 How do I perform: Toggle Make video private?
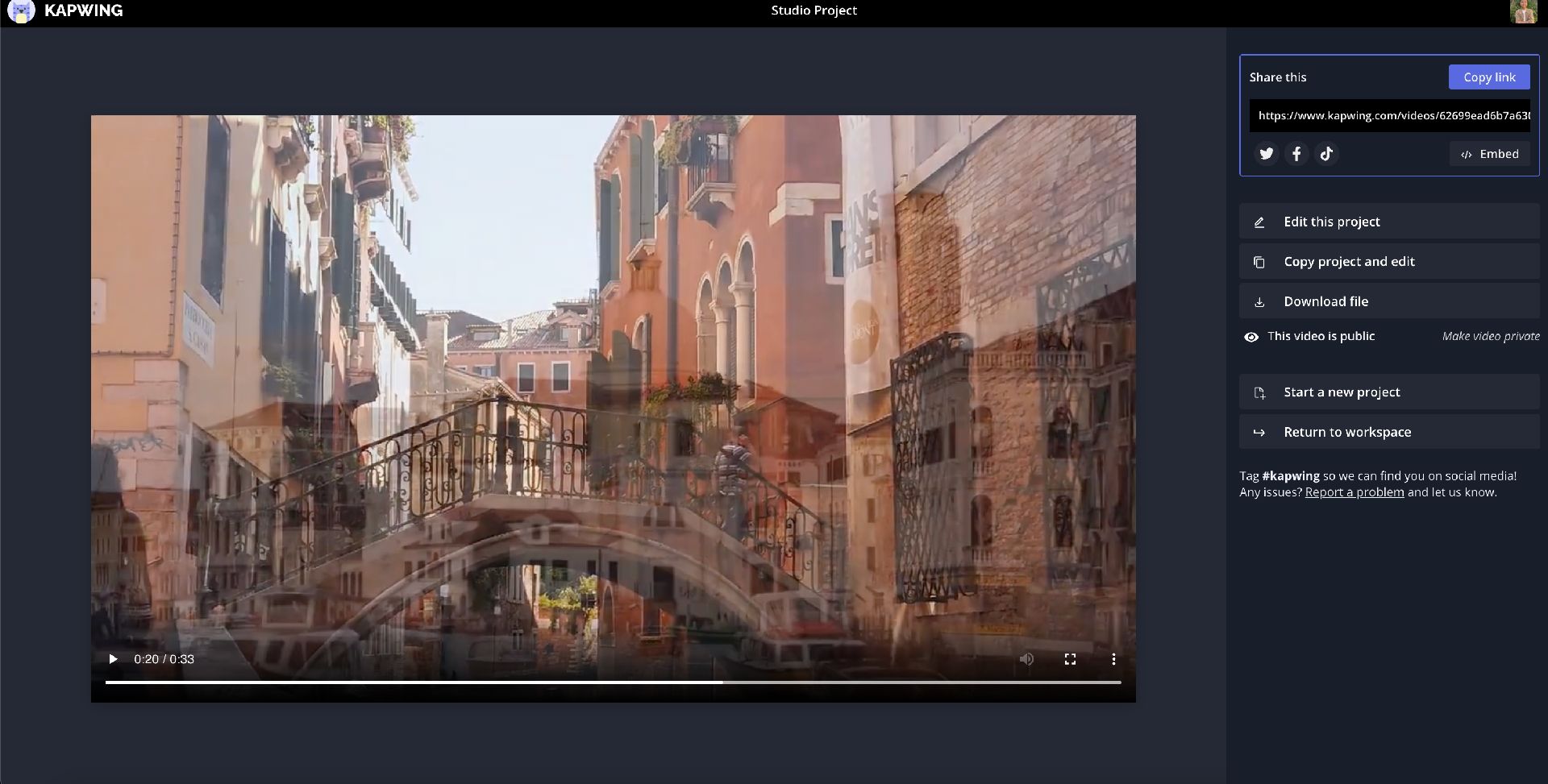click(x=1490, y=337)
